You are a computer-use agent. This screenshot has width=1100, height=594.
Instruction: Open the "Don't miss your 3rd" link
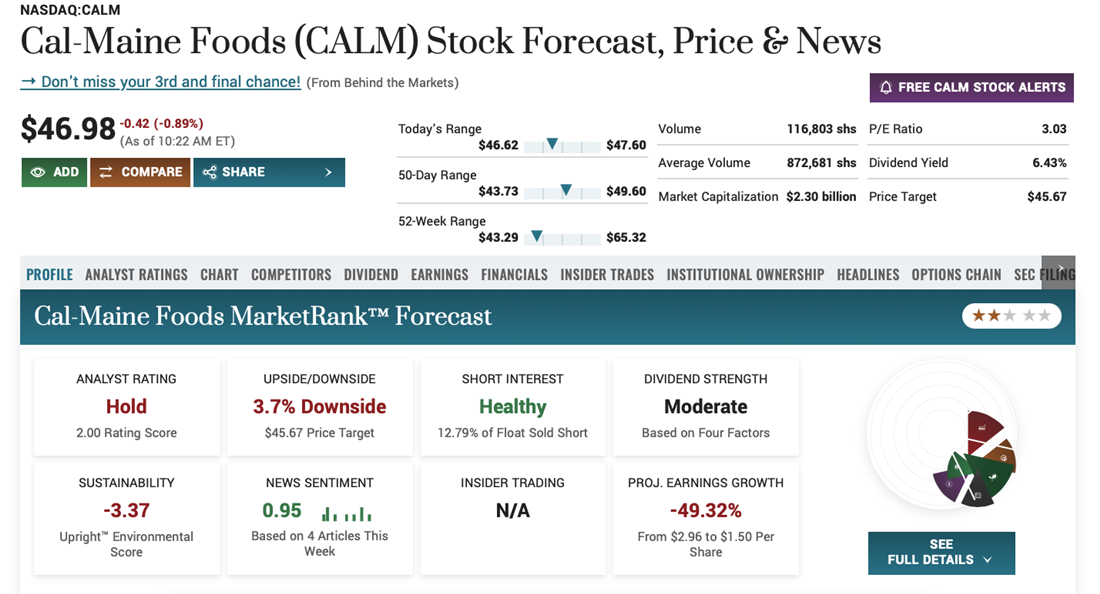click(x=161, y=82)
